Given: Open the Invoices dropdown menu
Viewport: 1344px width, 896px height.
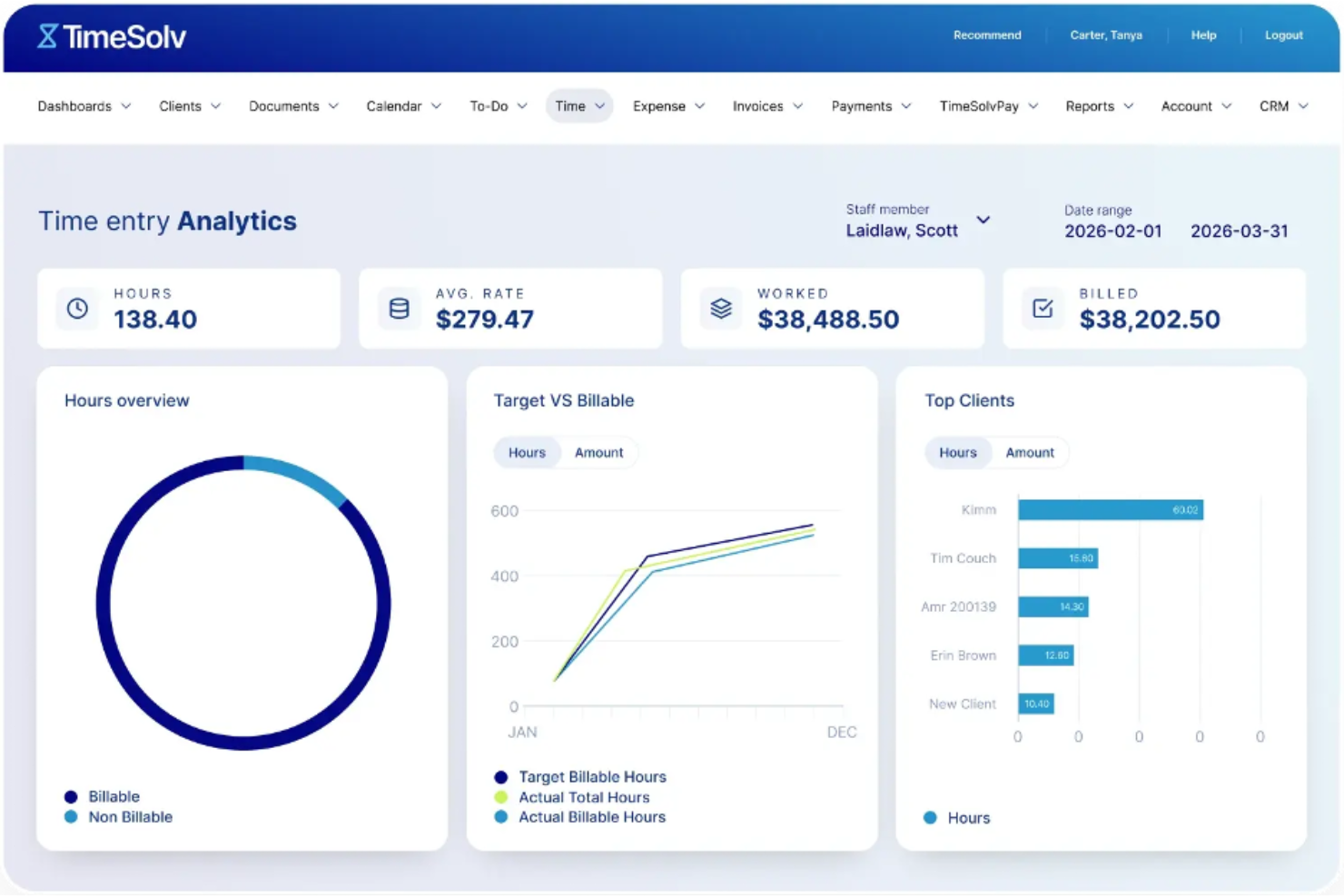Looking at the screenshot, I should pyautogui.click(x=766, y=106).
